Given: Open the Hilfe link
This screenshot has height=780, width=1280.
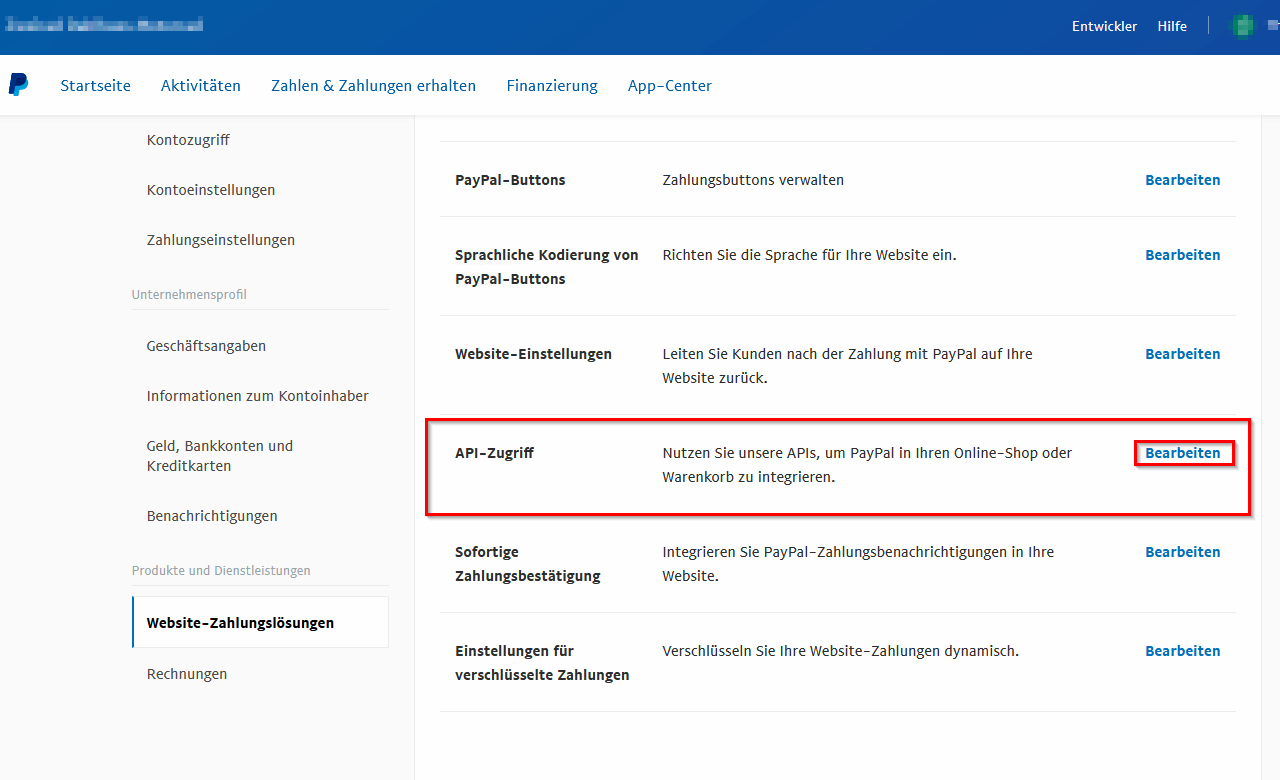Looking at the screenshot, I should coord(1172,27).
